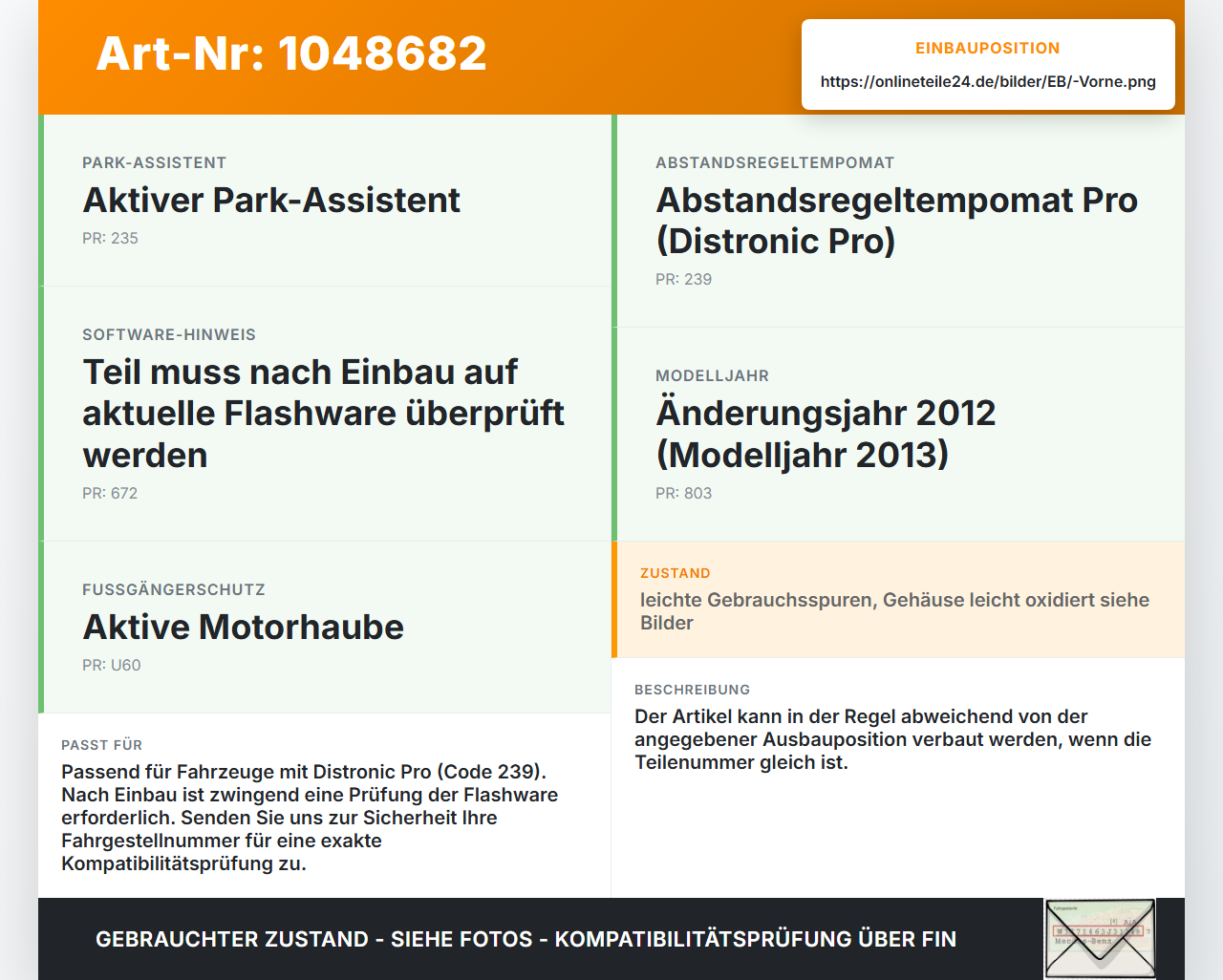Click the MODELLJAHR category label

712,375
